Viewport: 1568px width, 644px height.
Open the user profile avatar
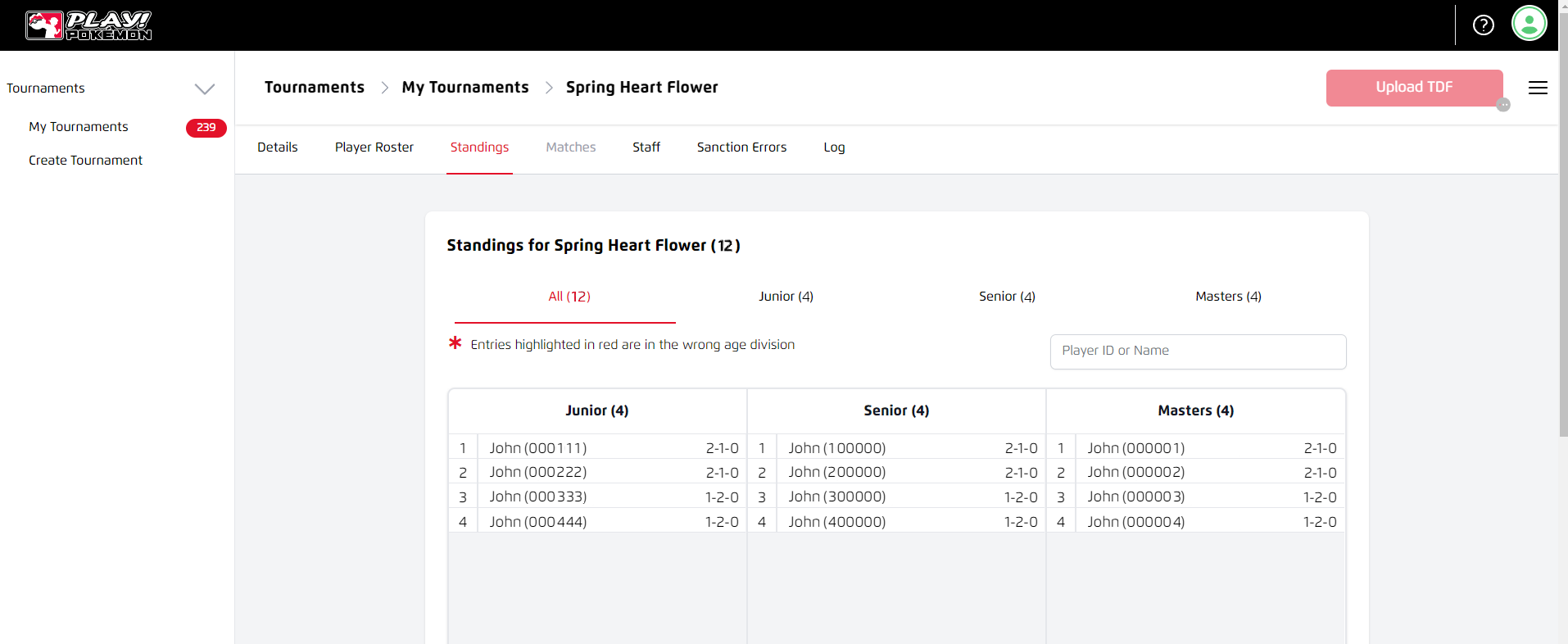point(1529,23)
